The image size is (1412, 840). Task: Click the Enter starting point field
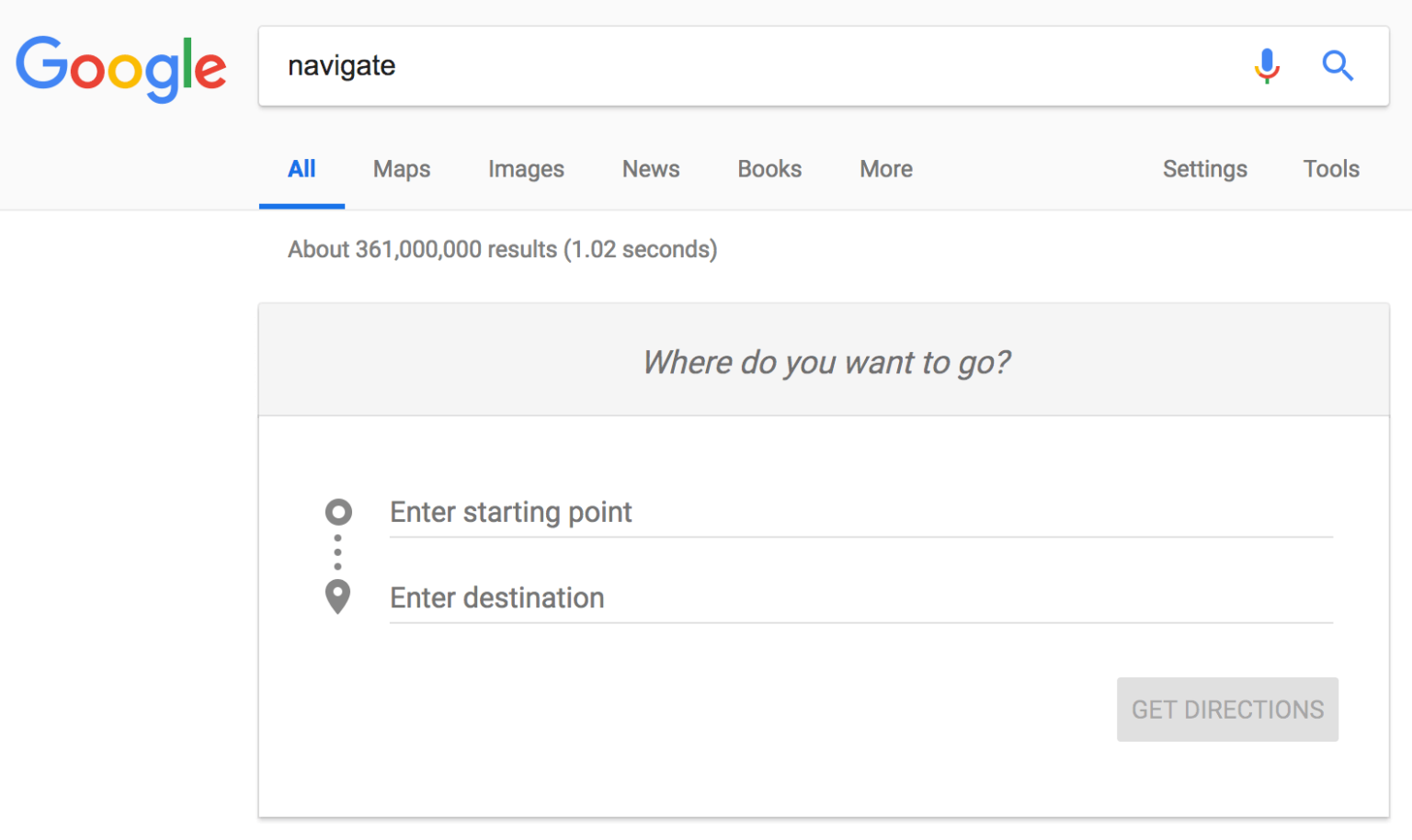click(643, 512)
